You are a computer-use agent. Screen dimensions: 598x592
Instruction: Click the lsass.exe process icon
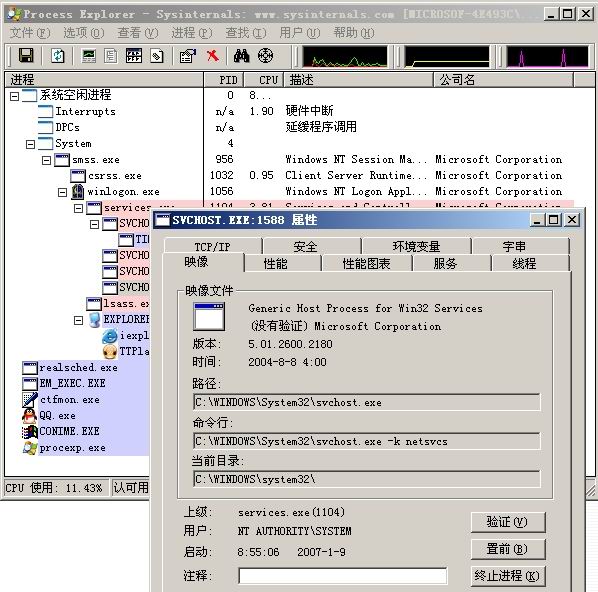[94, 304]
